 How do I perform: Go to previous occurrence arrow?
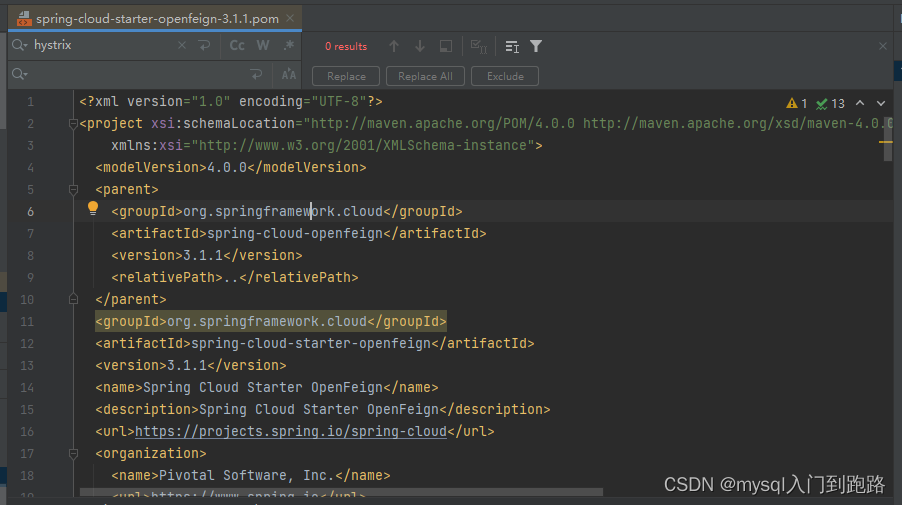tap(394, 46)
